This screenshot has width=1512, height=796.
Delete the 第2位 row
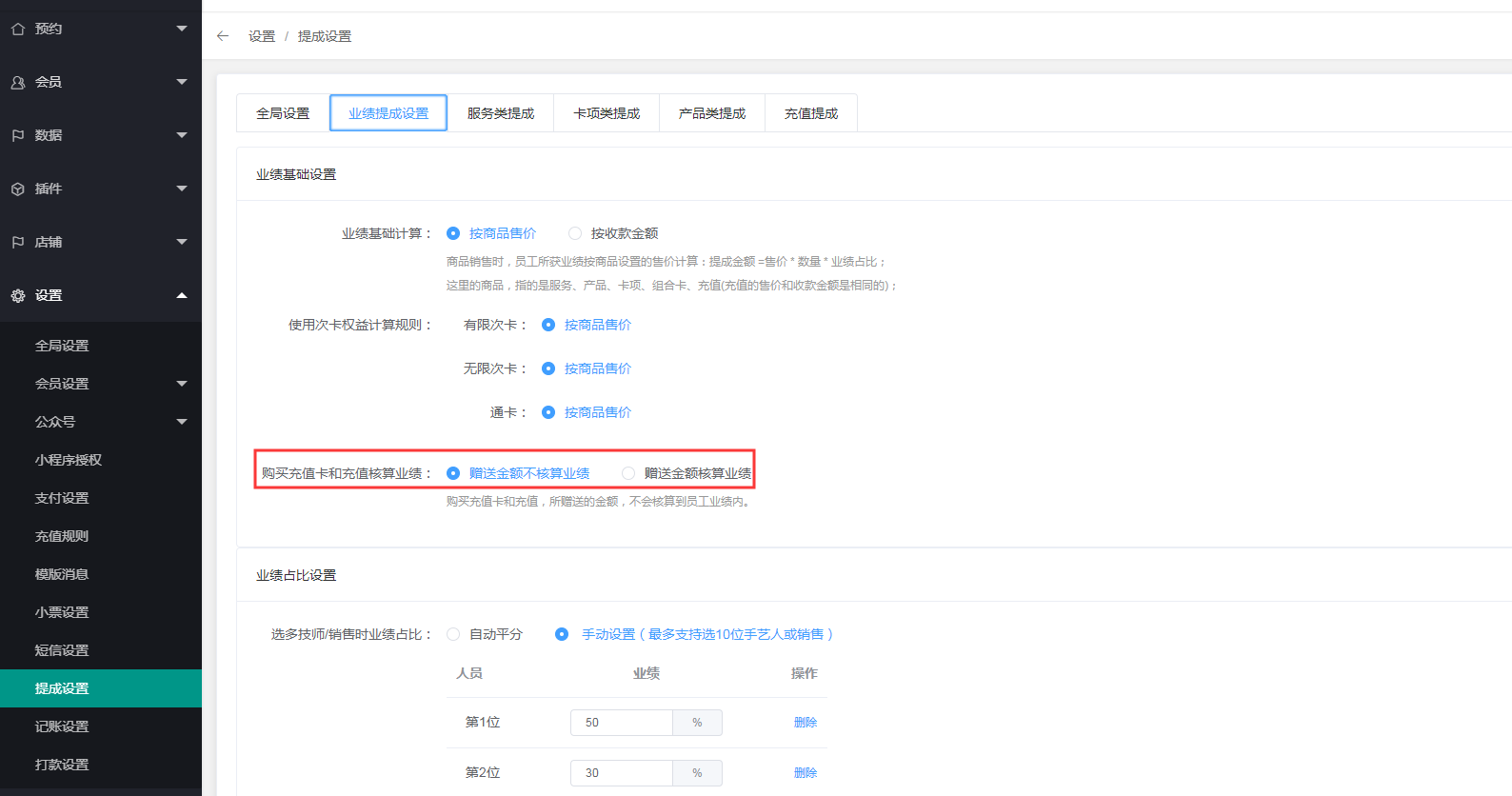(x=806, y=773)
